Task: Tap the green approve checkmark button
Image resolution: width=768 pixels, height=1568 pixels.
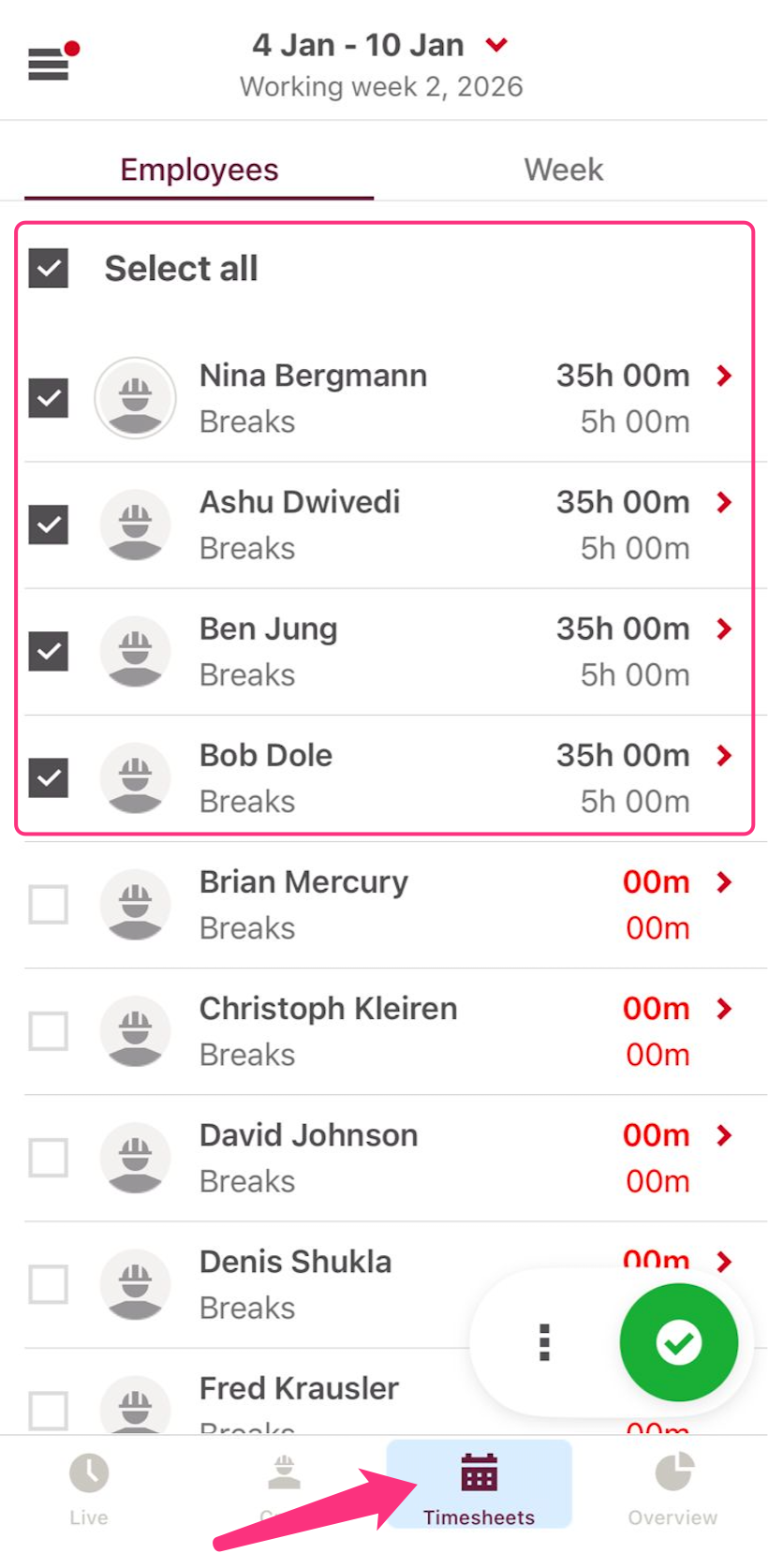Action: (x=678, y=1342)
